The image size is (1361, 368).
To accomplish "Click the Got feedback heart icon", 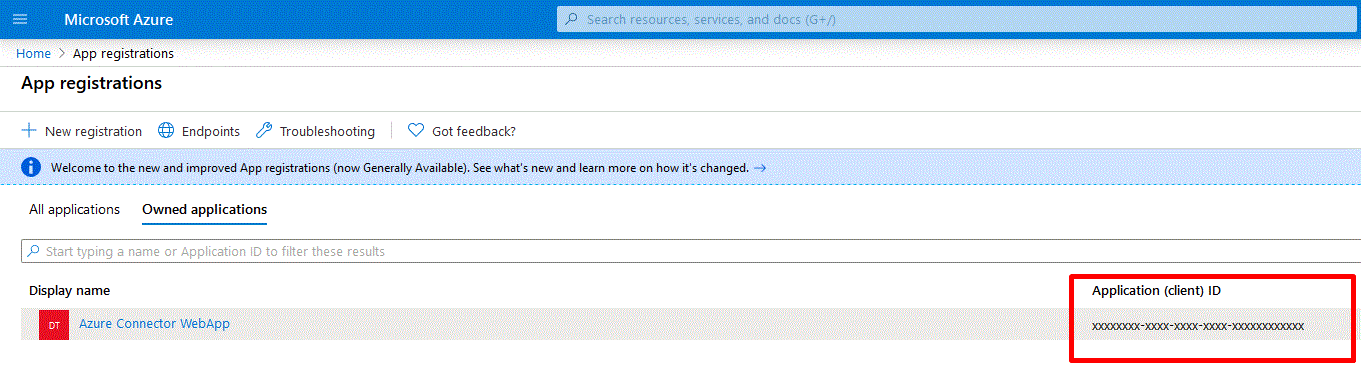I will (416, 131).
